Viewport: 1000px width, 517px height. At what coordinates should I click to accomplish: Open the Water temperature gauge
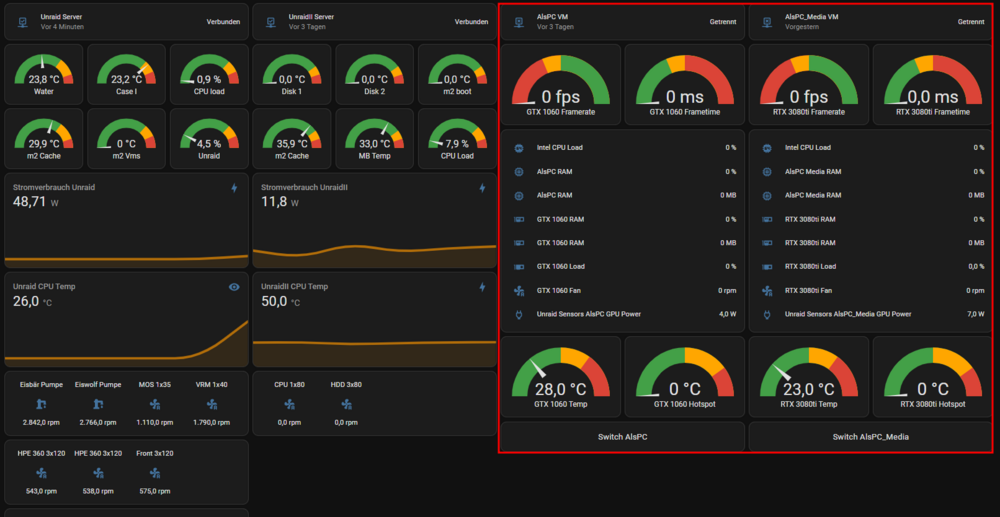click(x=44, y=74)
